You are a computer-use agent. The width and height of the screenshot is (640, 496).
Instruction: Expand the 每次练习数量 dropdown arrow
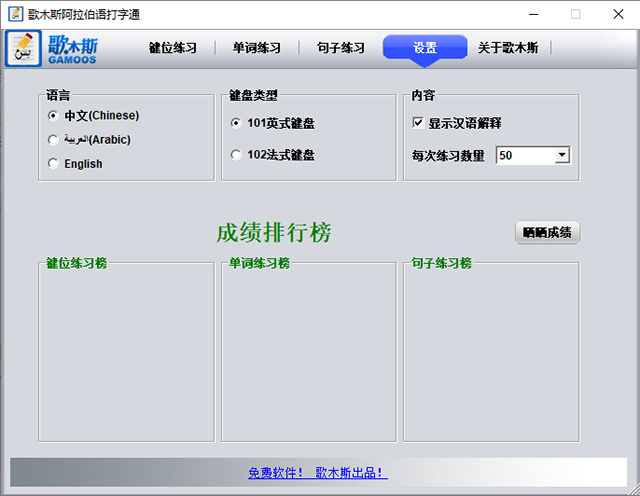[x=562, y=155]
